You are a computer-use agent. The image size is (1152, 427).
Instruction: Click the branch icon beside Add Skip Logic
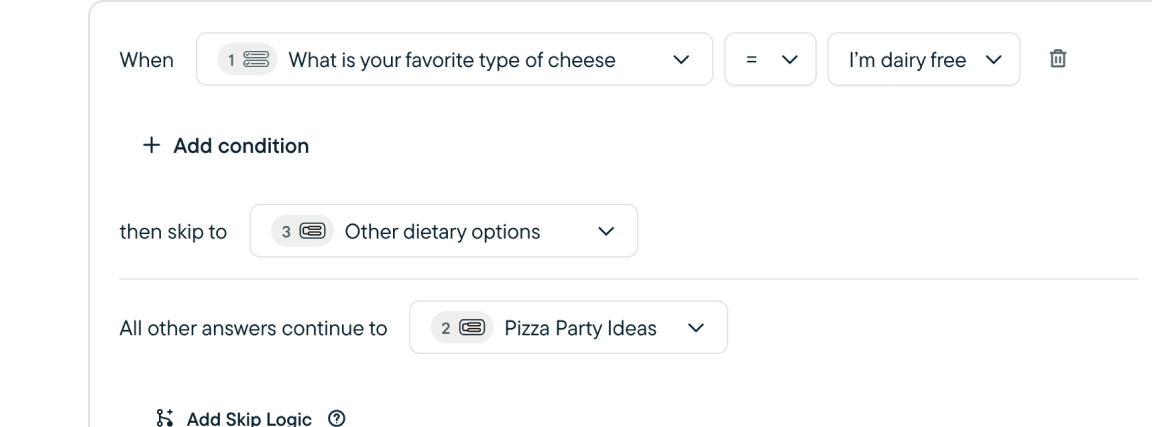[165, 417]
